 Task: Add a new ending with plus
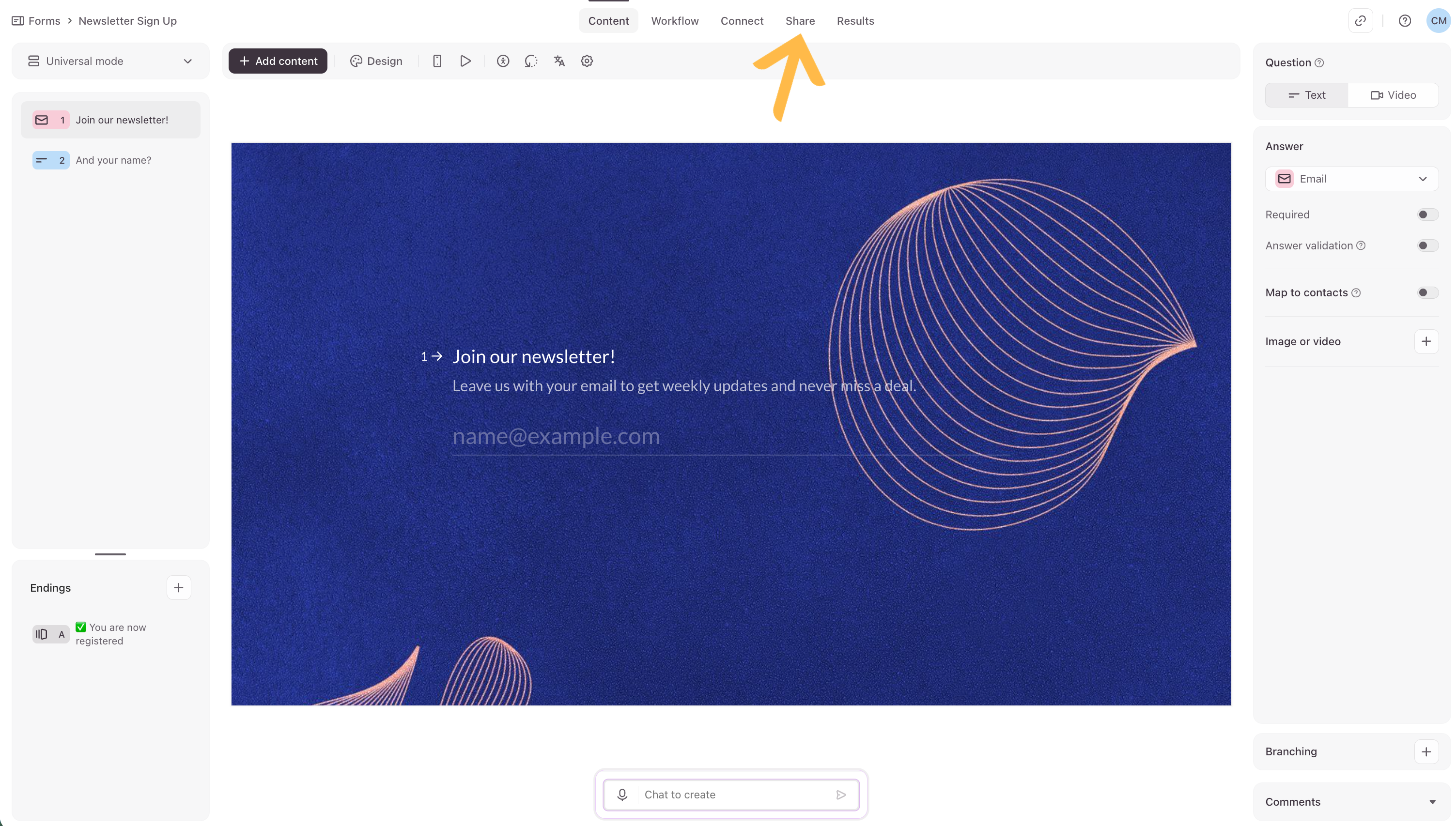pos(178,588)
